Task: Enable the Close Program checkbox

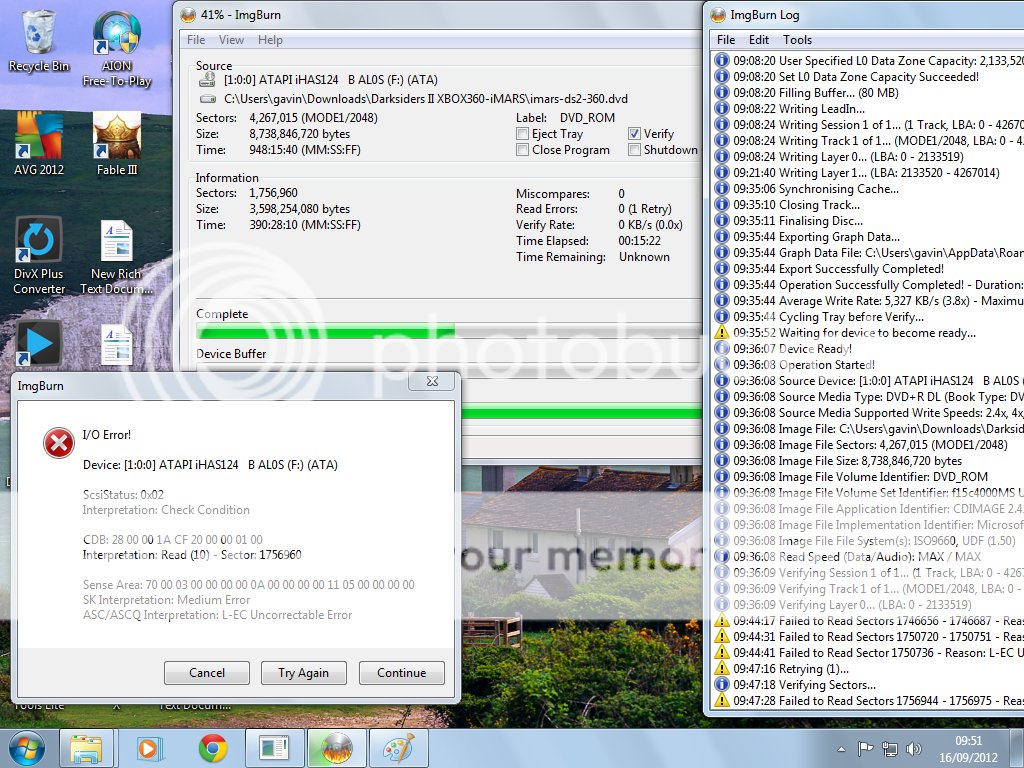Action: (523, 150)
